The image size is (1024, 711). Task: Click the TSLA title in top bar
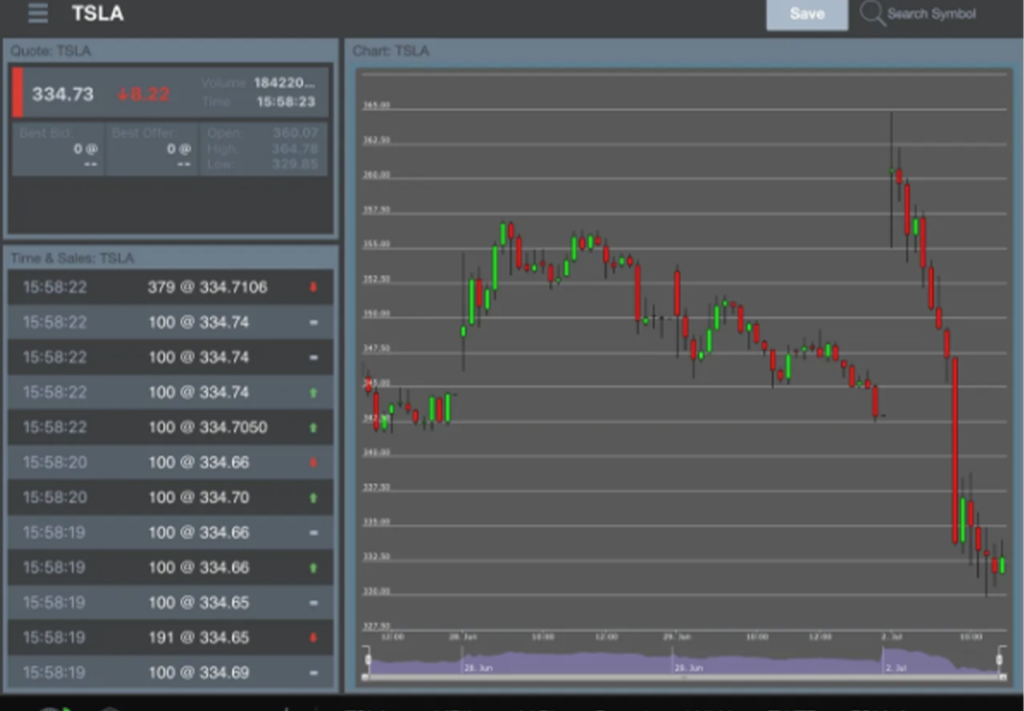[97, 14]
